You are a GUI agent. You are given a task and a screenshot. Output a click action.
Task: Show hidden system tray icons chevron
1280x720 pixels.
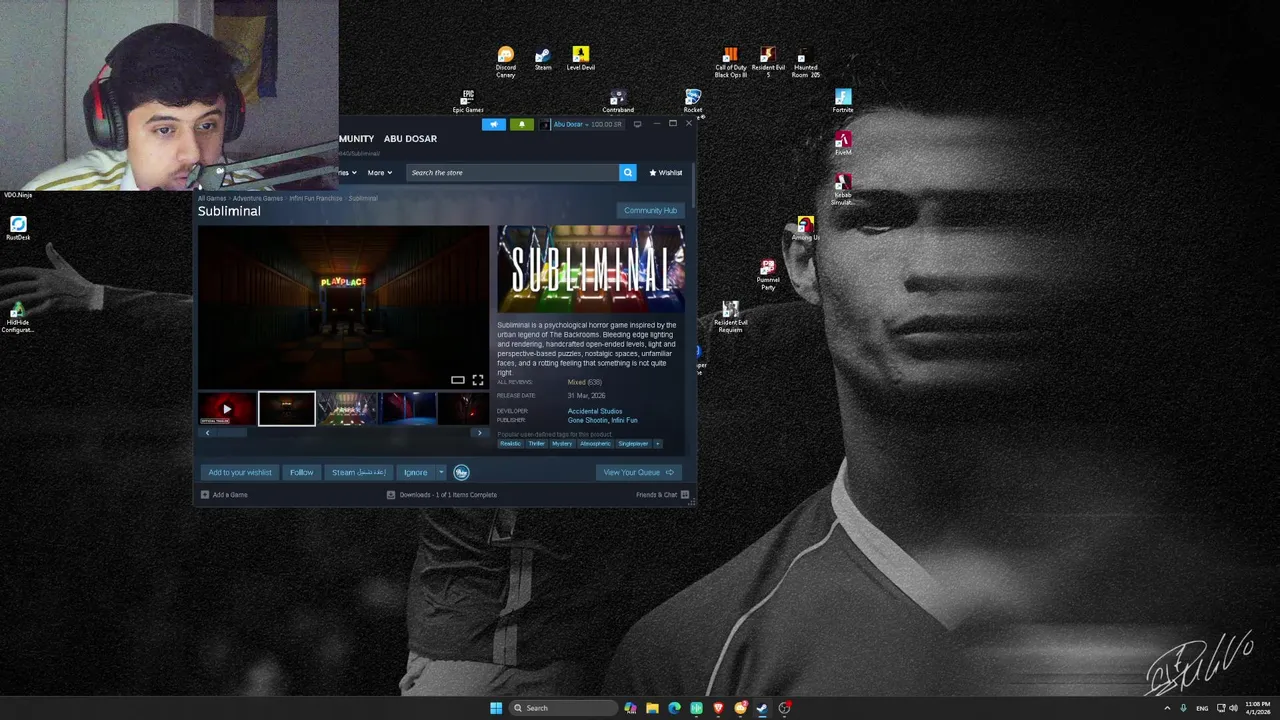[x=1167, y=708]
